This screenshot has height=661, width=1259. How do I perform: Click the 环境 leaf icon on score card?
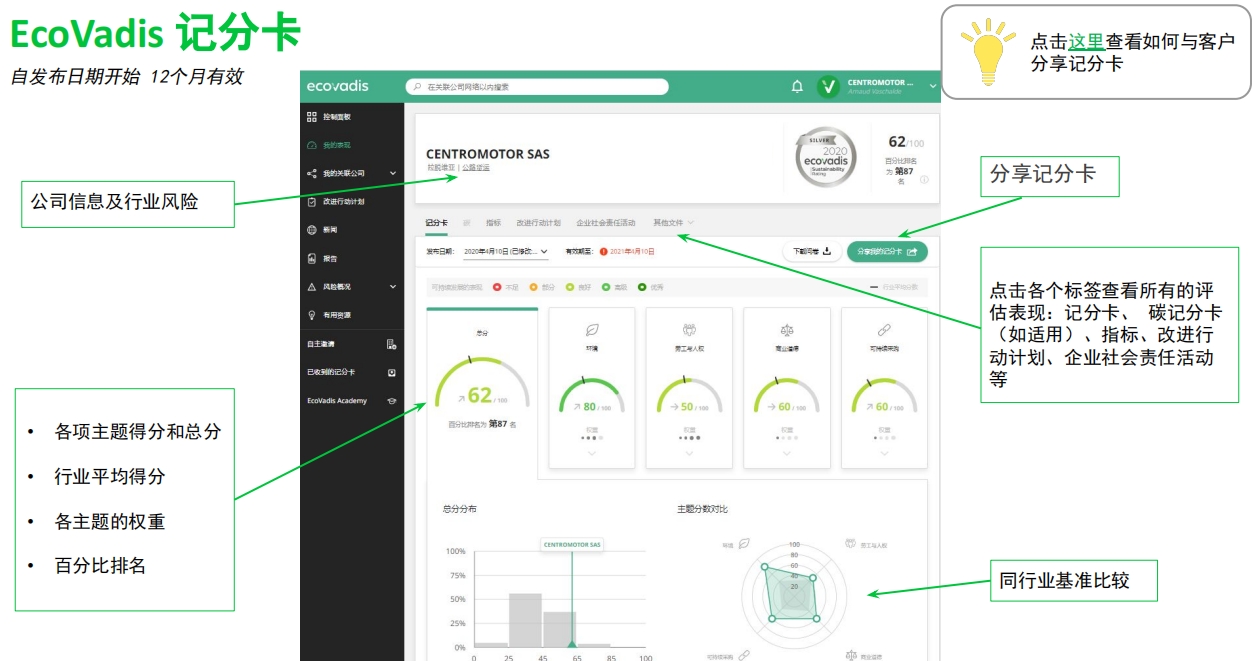click(591, 329)
